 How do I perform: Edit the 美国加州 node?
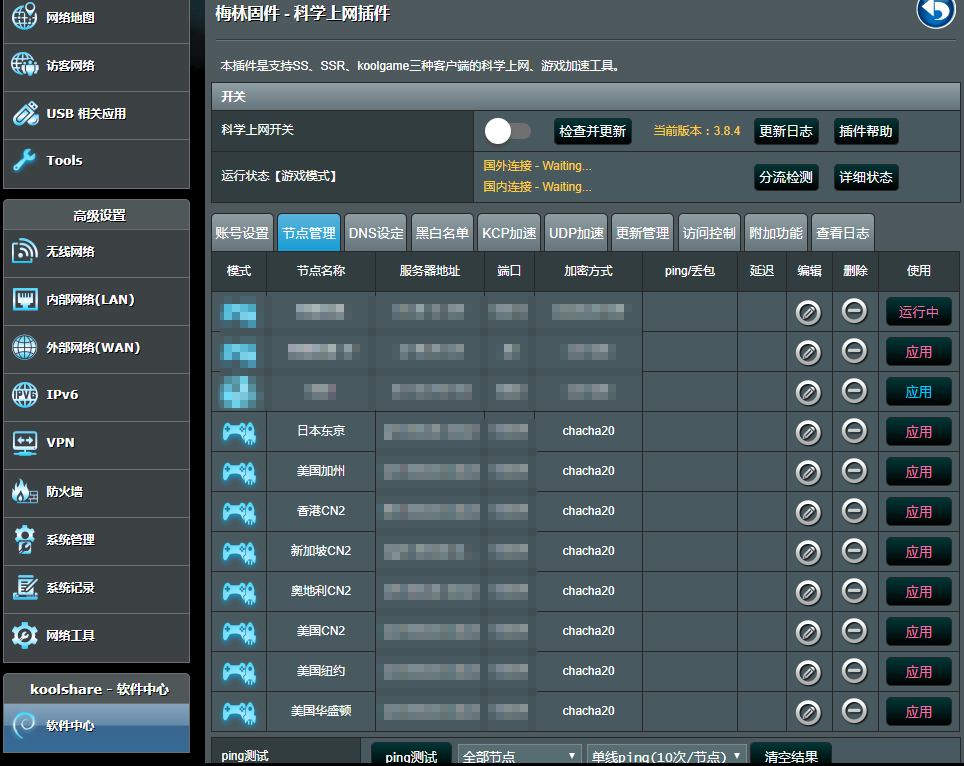coord(808,473)
